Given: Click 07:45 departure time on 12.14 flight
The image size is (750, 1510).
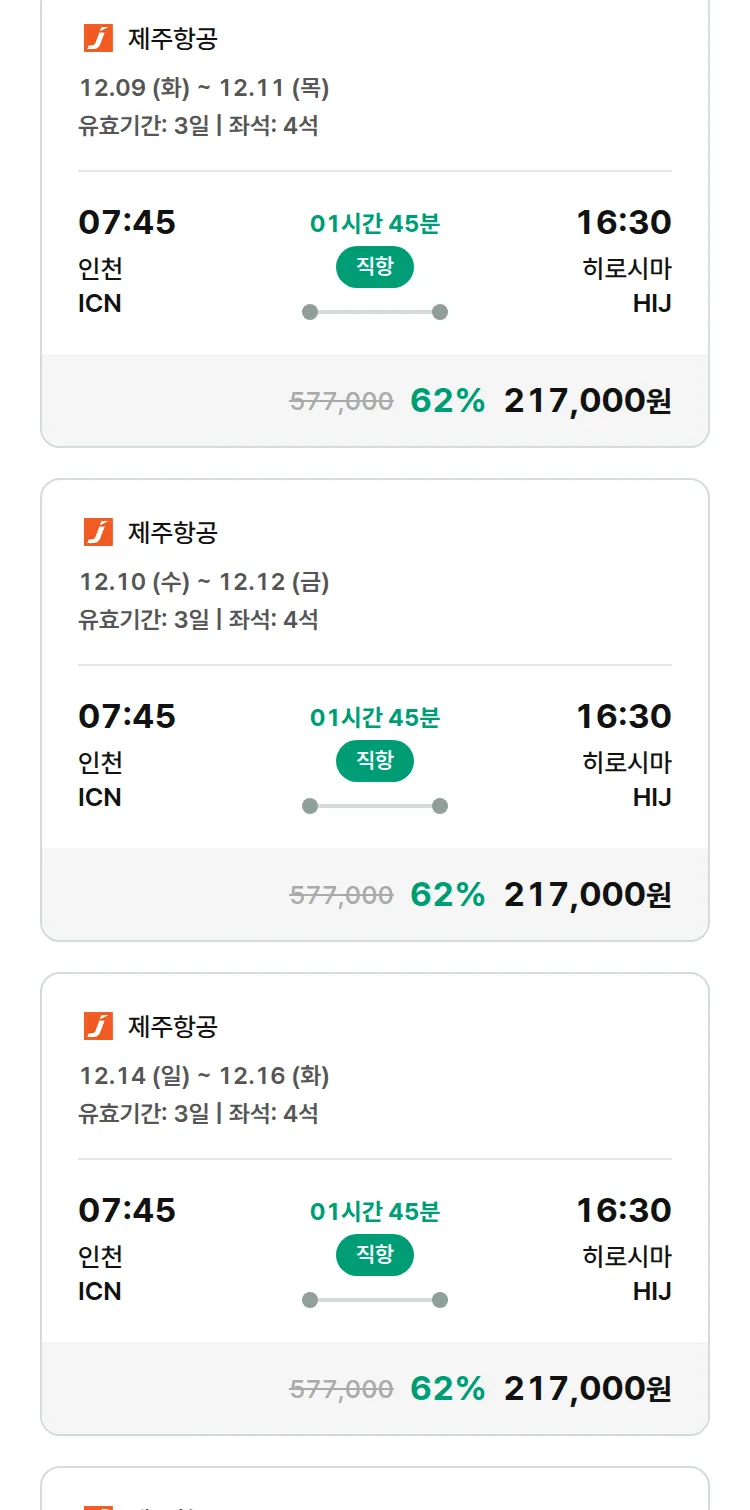Looking at the screenshot, I should (127, 1210).
